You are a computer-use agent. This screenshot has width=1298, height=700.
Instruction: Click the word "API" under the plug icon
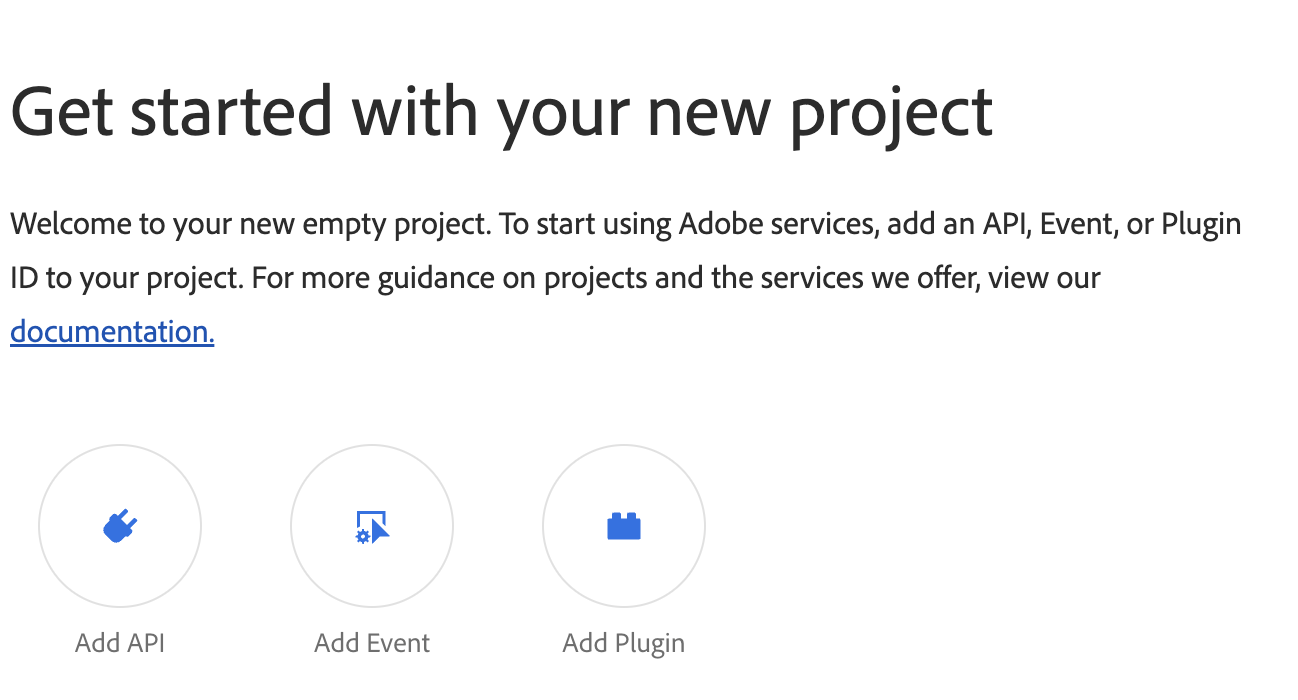146,642
